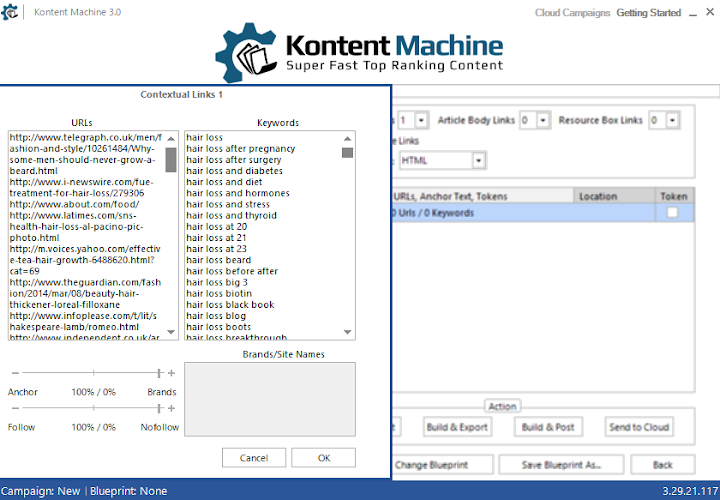Click the Back button
The height and width of the screenshot is (500, 720).
point(662,465)
